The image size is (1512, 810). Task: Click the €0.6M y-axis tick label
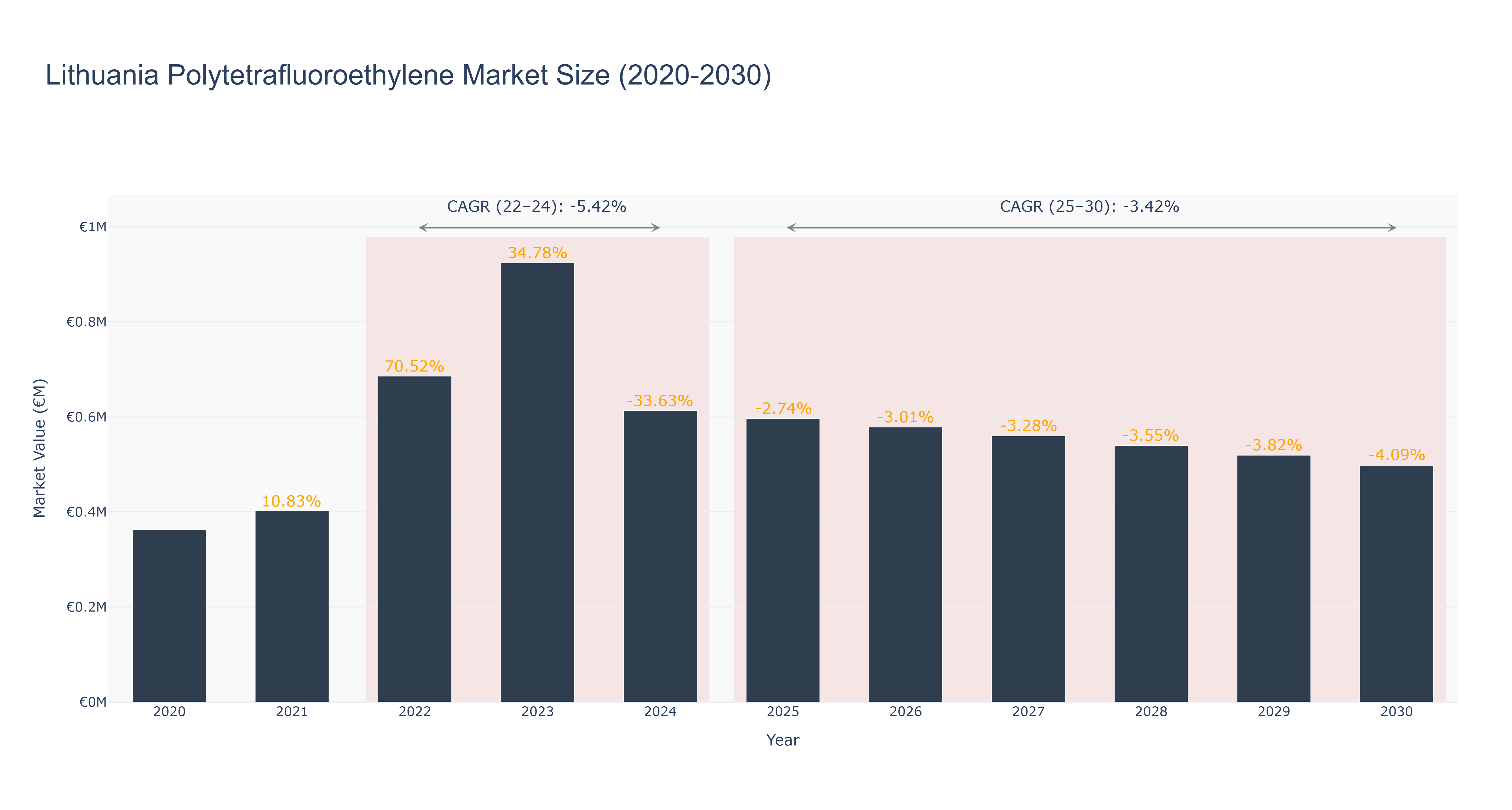(86, 417)
